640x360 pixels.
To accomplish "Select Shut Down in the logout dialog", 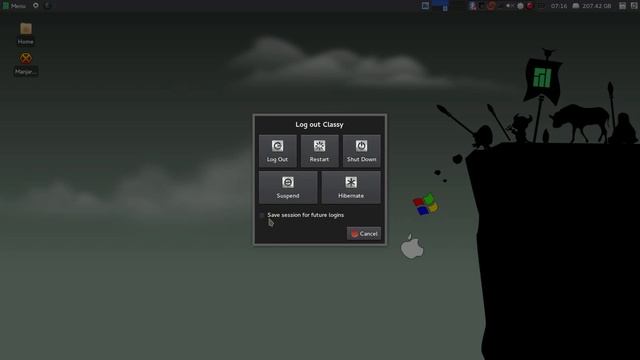I will point(362,151).
